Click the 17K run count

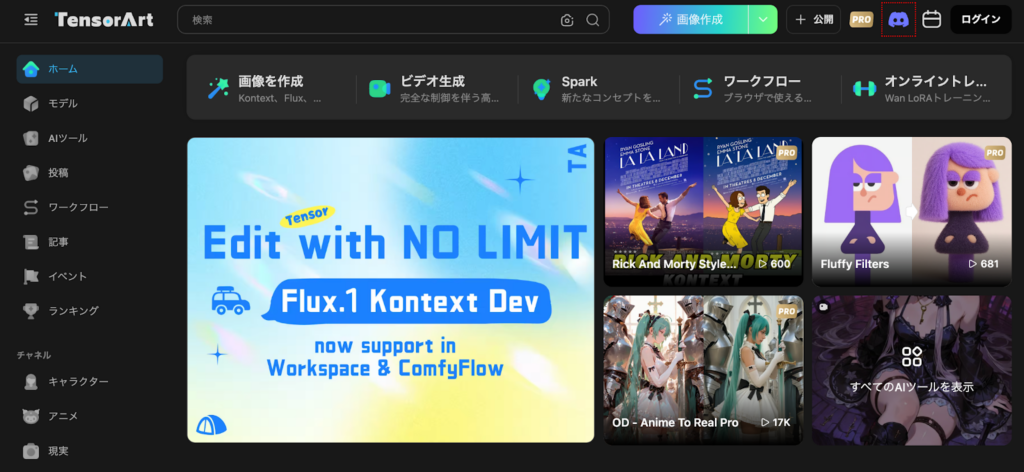tap(776, 422)
